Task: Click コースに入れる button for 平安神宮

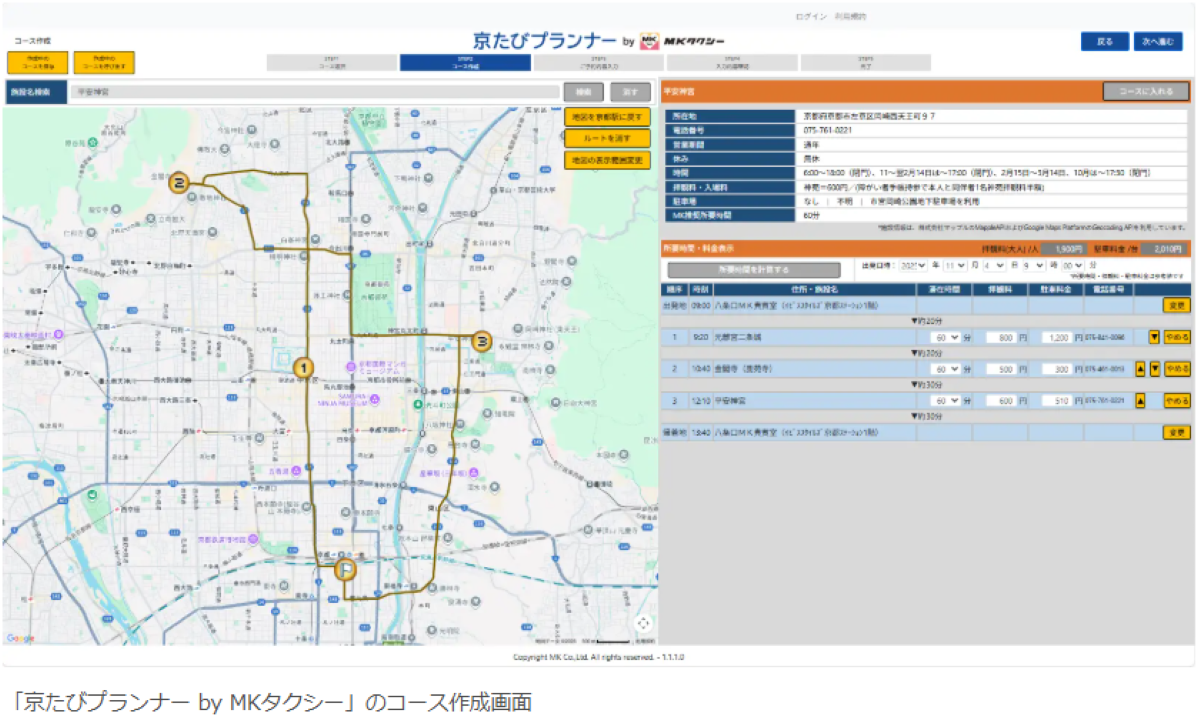Action: (1145, 92)
